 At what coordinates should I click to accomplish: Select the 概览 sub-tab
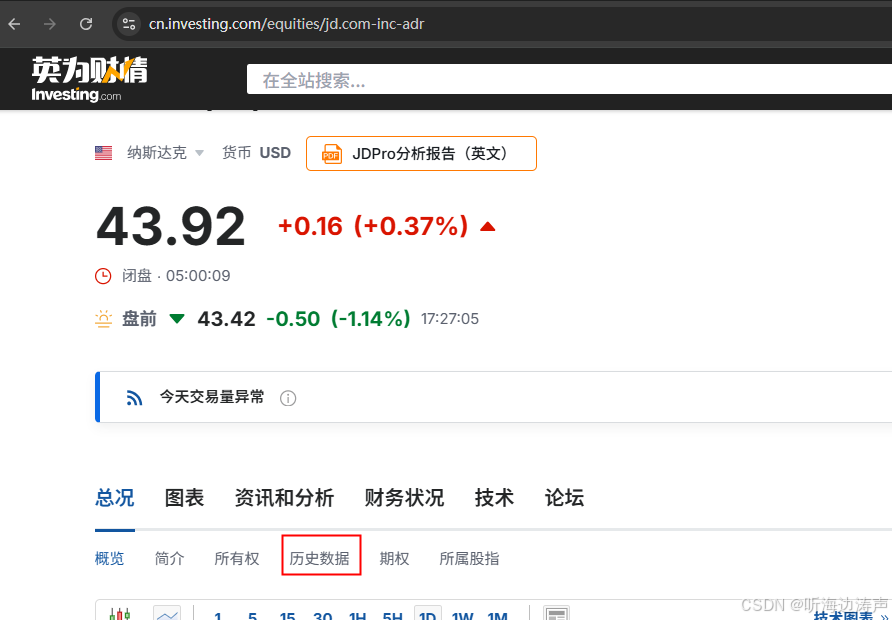109,559
